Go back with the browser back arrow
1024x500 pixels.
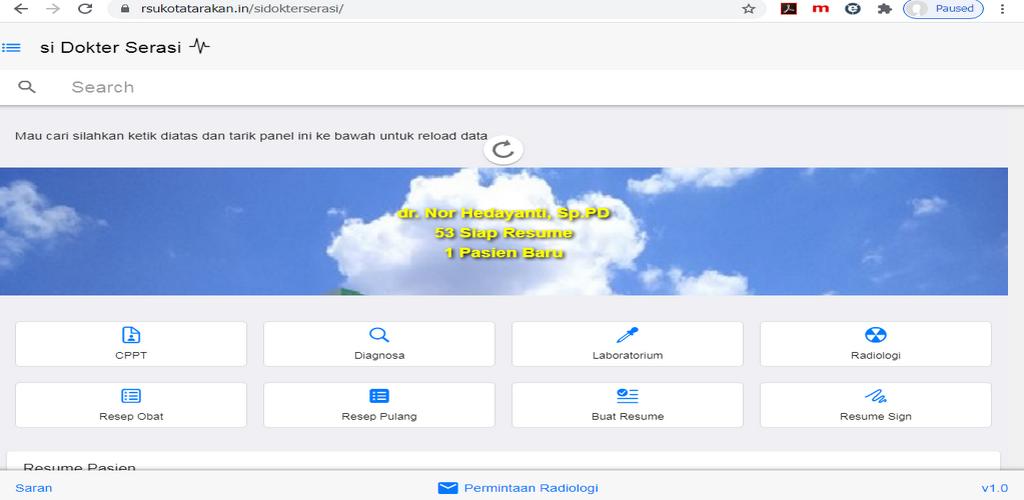coord(21,9)
